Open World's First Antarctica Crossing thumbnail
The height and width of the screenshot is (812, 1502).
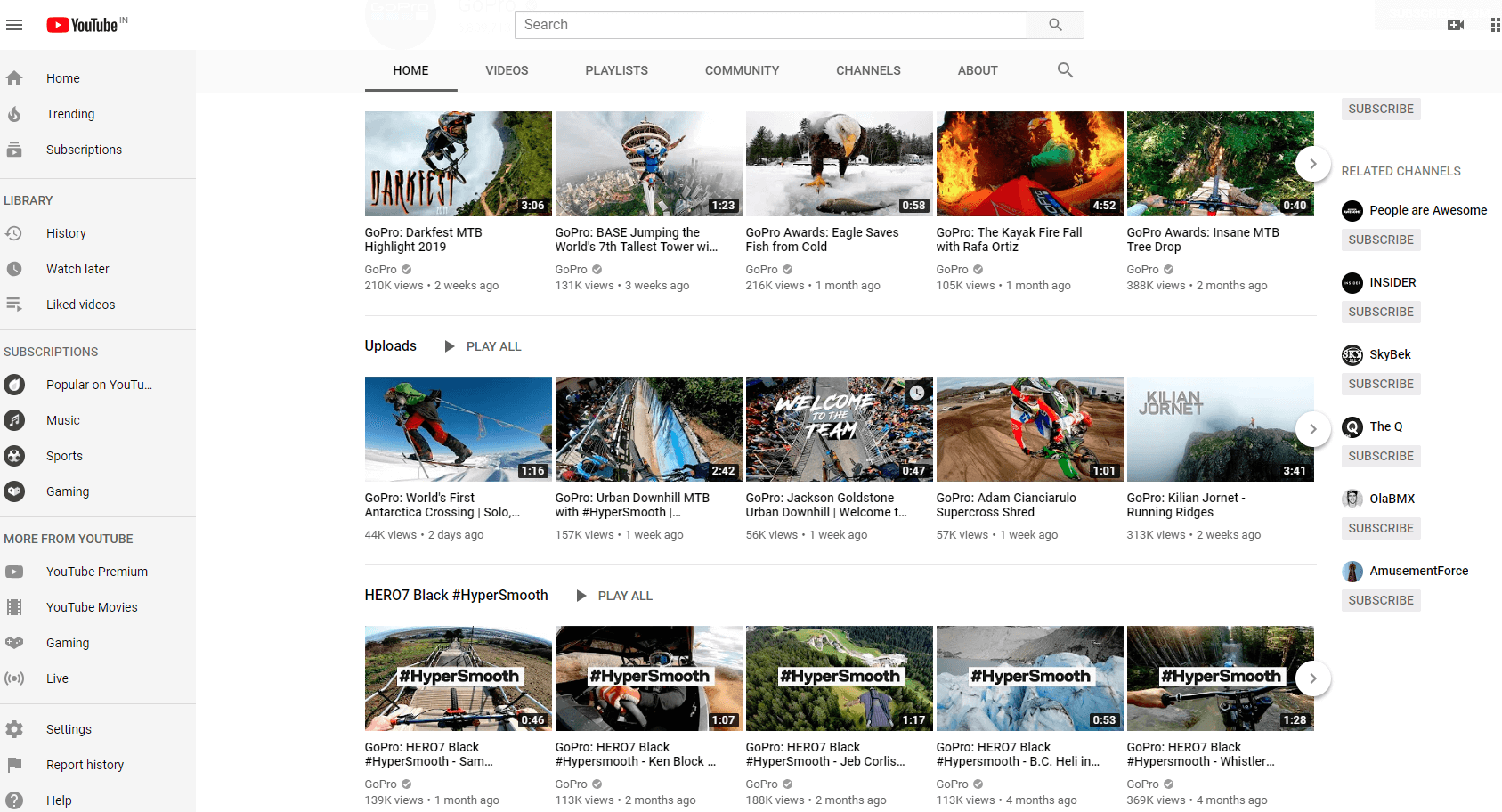(459, 429)
